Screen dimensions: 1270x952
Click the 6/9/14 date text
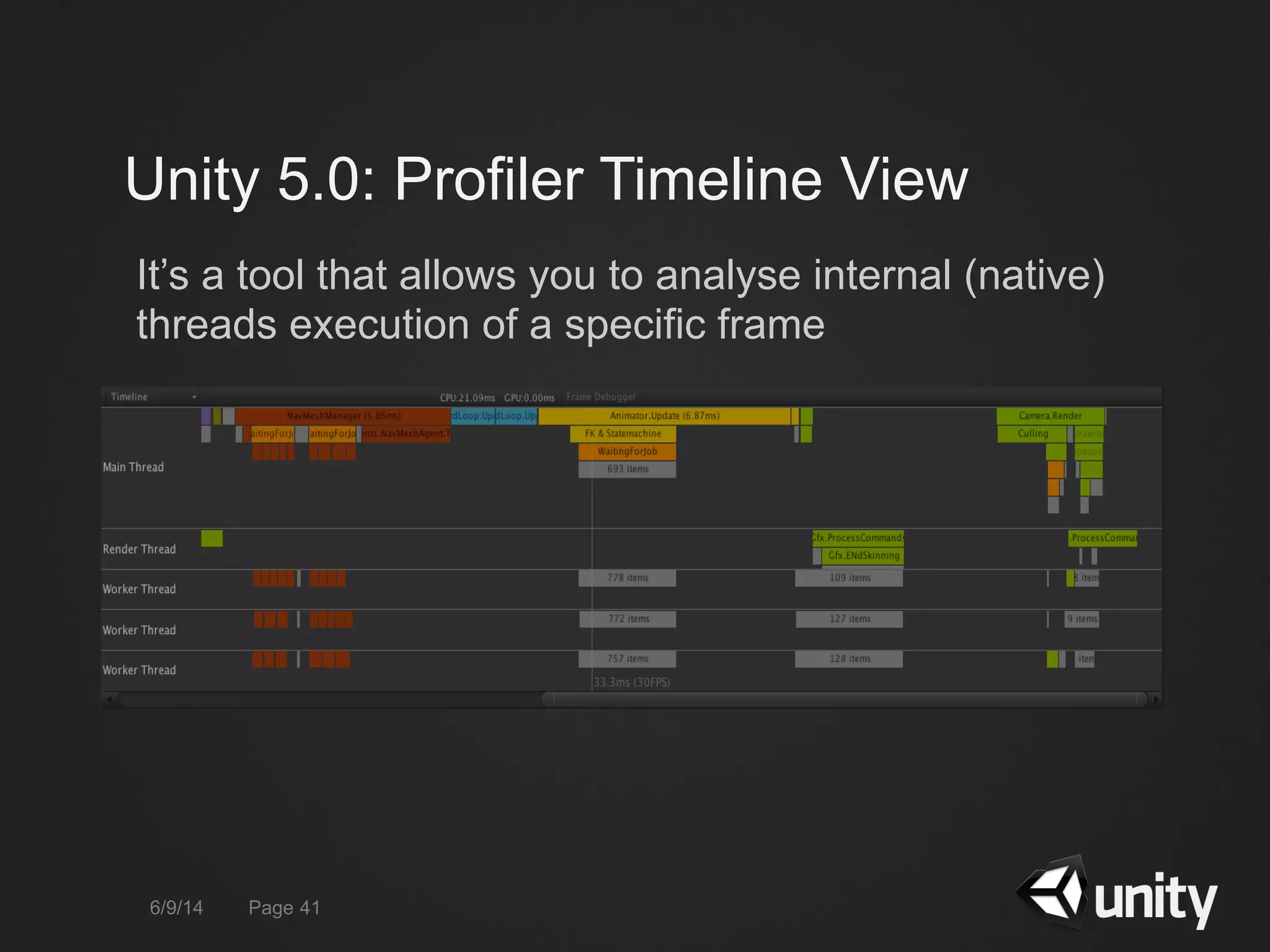pos(176,908)
